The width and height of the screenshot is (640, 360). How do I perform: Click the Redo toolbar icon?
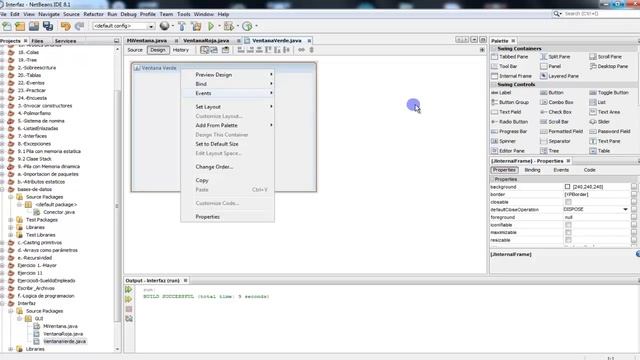(79, 26)
